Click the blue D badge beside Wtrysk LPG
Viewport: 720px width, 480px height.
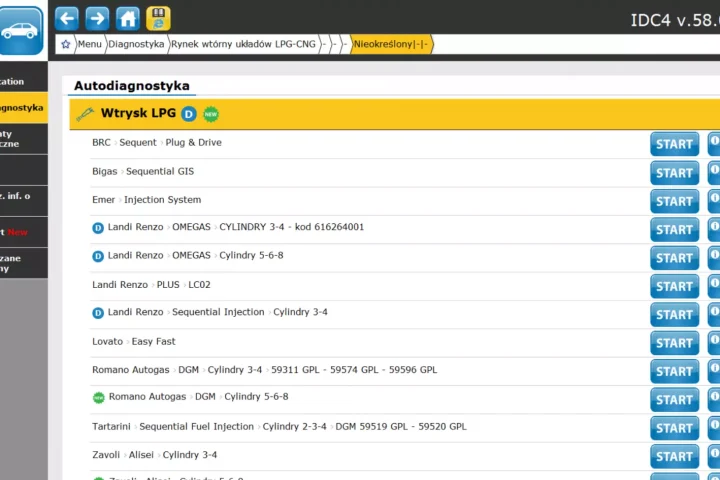[189, 113]
